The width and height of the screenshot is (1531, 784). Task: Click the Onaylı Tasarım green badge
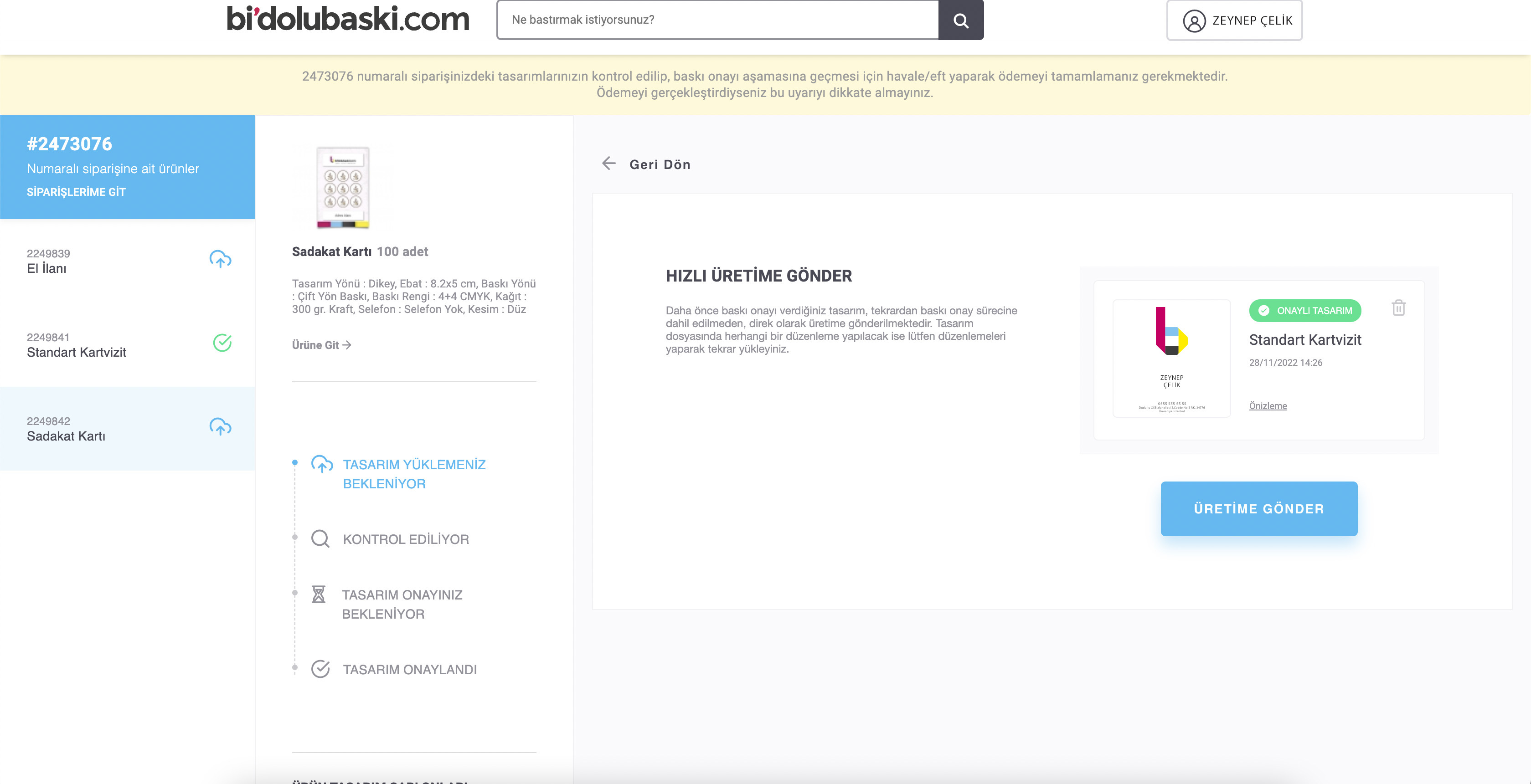tap(1305, 311)
